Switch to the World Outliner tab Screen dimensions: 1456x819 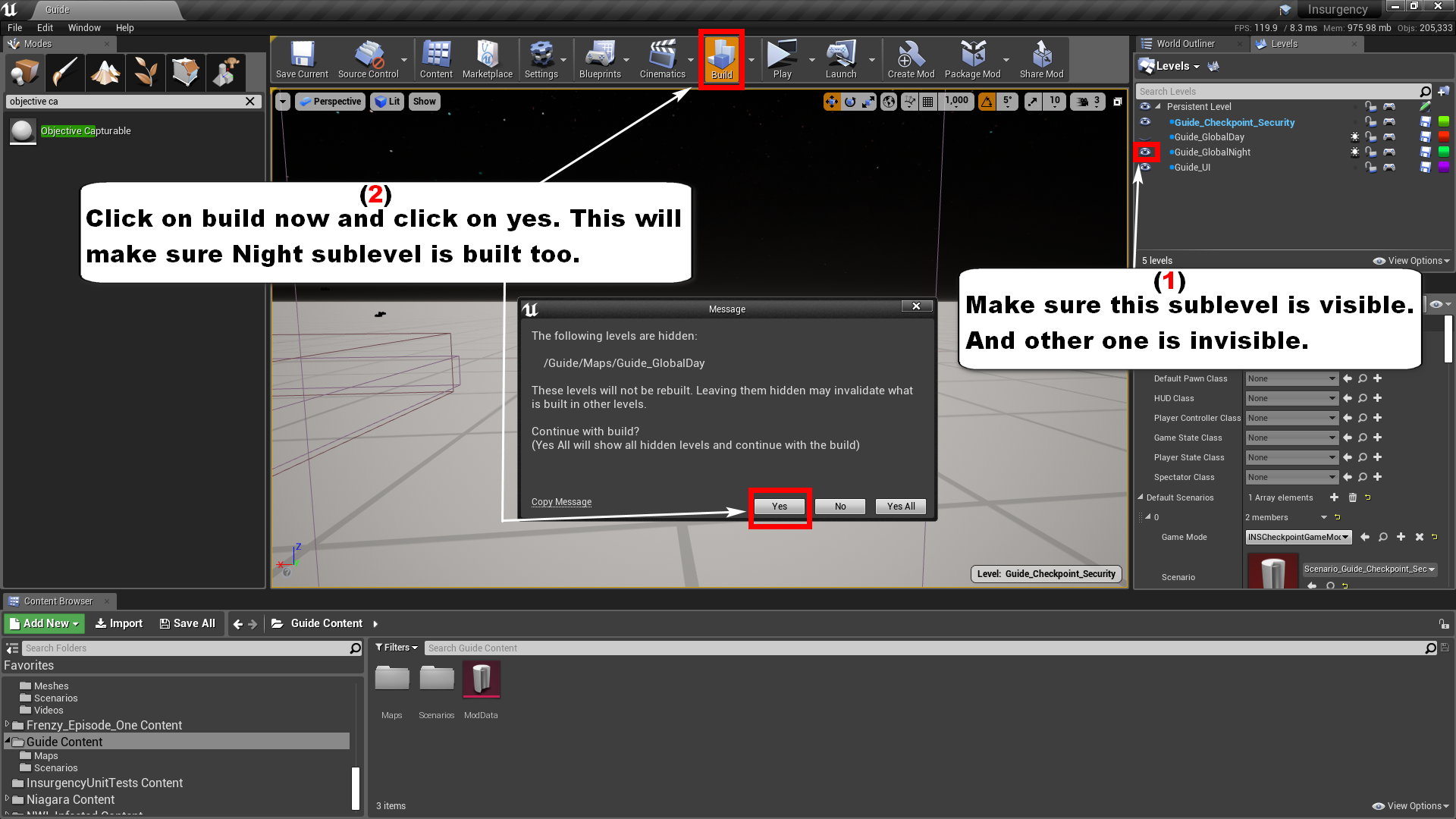point(1186,44)
